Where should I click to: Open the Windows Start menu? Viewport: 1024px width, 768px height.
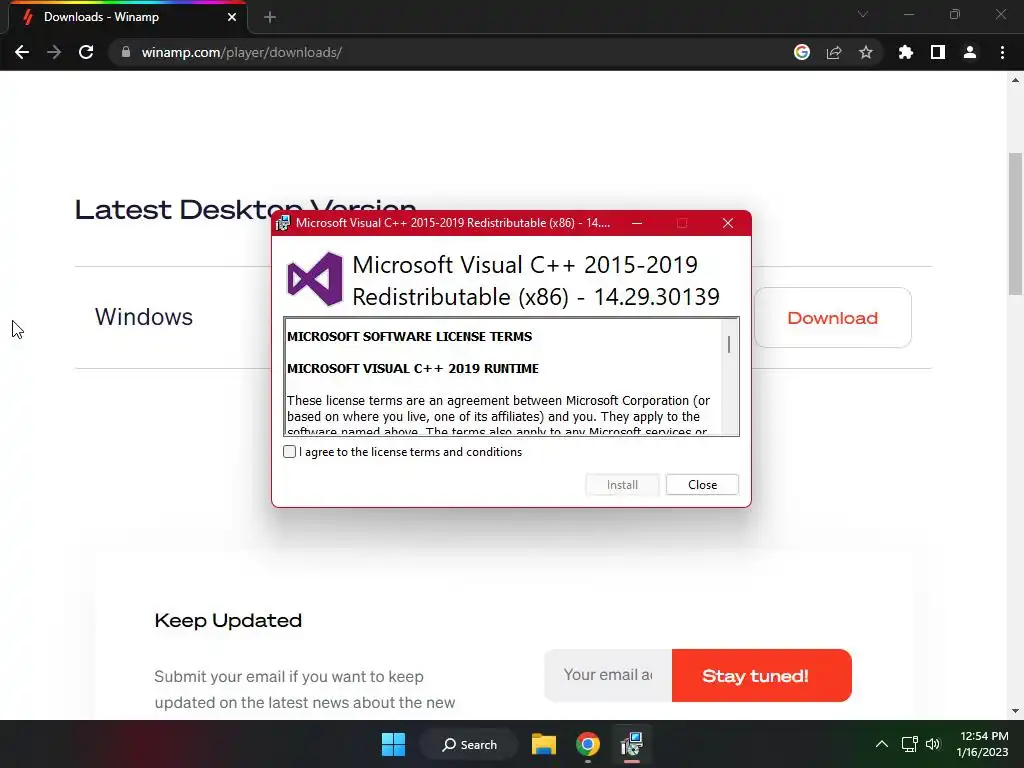[x=393, y=744]
